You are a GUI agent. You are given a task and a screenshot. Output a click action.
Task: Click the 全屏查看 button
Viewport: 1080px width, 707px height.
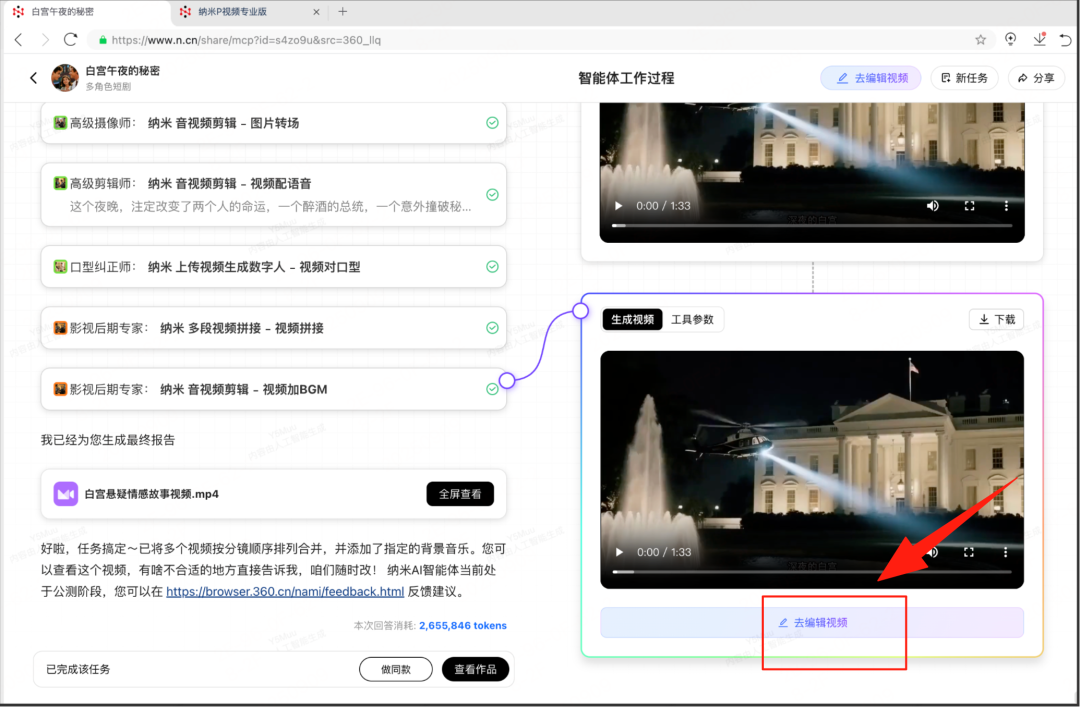(x=460, y=494)
